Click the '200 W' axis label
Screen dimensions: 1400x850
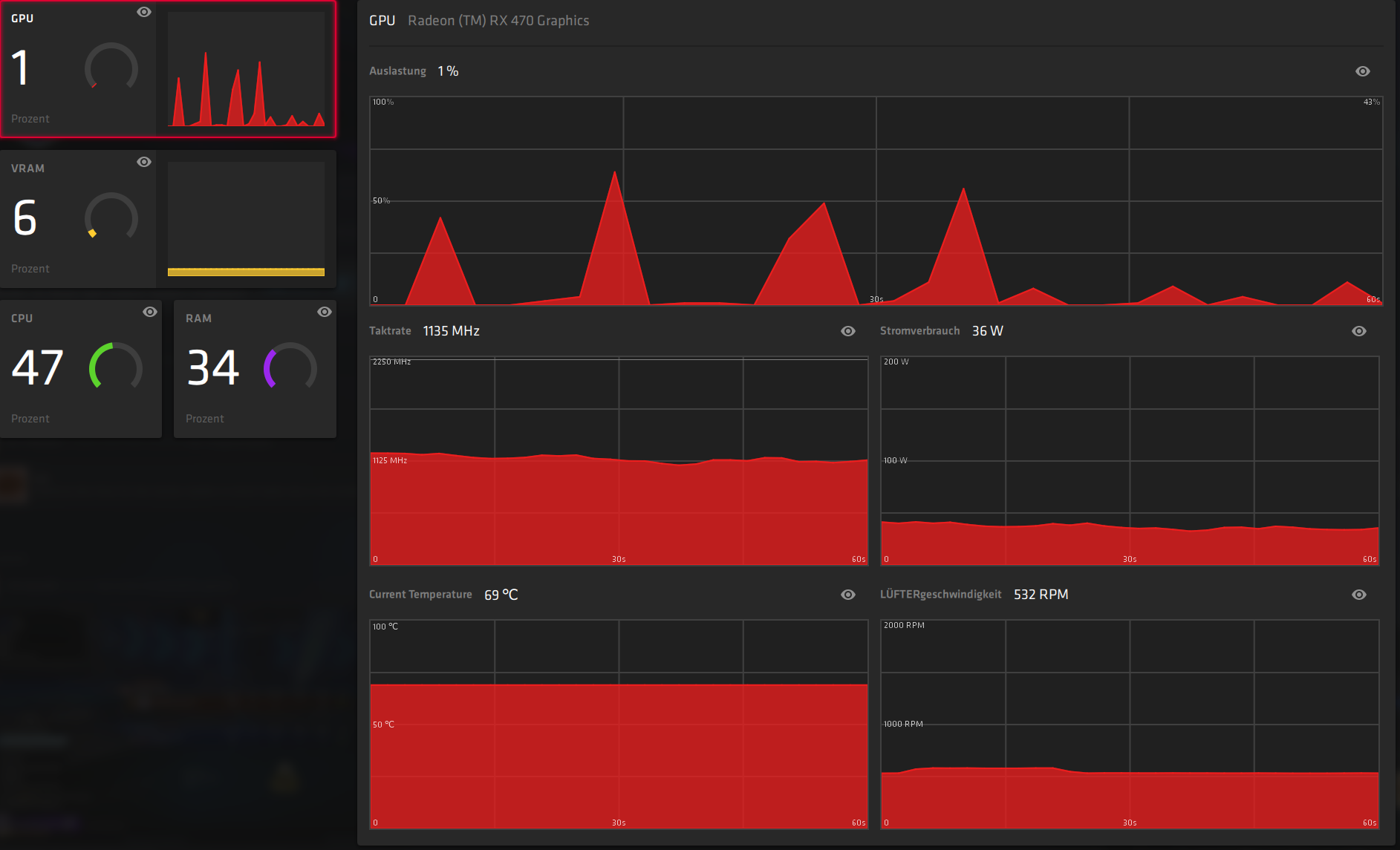tap(896, 362)
